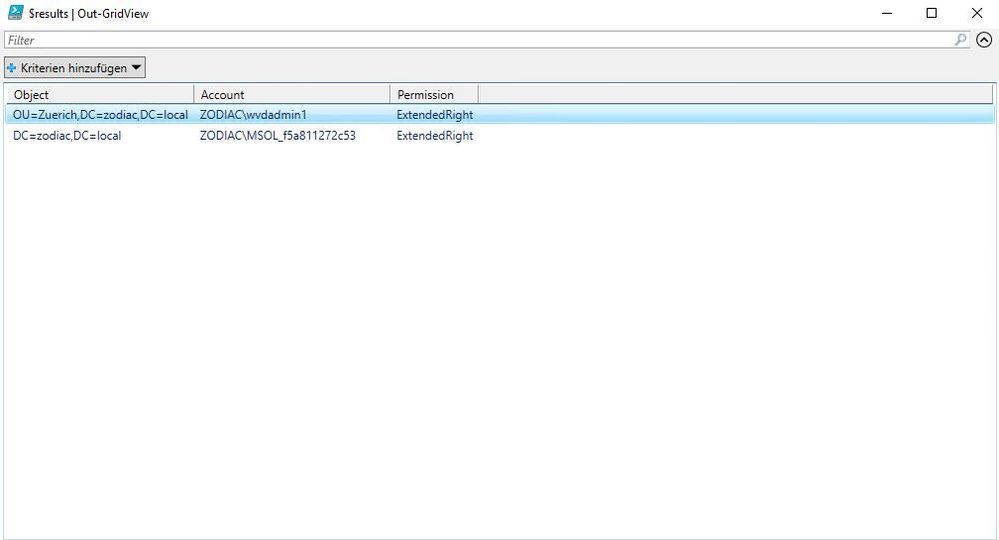Click the magnifier search icon in filter box
This screenshot has height=540, width=999.
(960, 39)
